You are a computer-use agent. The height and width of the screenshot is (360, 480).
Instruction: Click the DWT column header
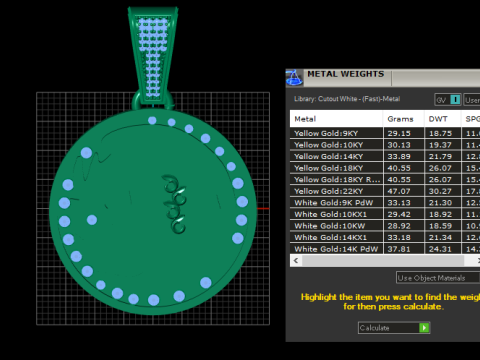(x=443, y=119)
